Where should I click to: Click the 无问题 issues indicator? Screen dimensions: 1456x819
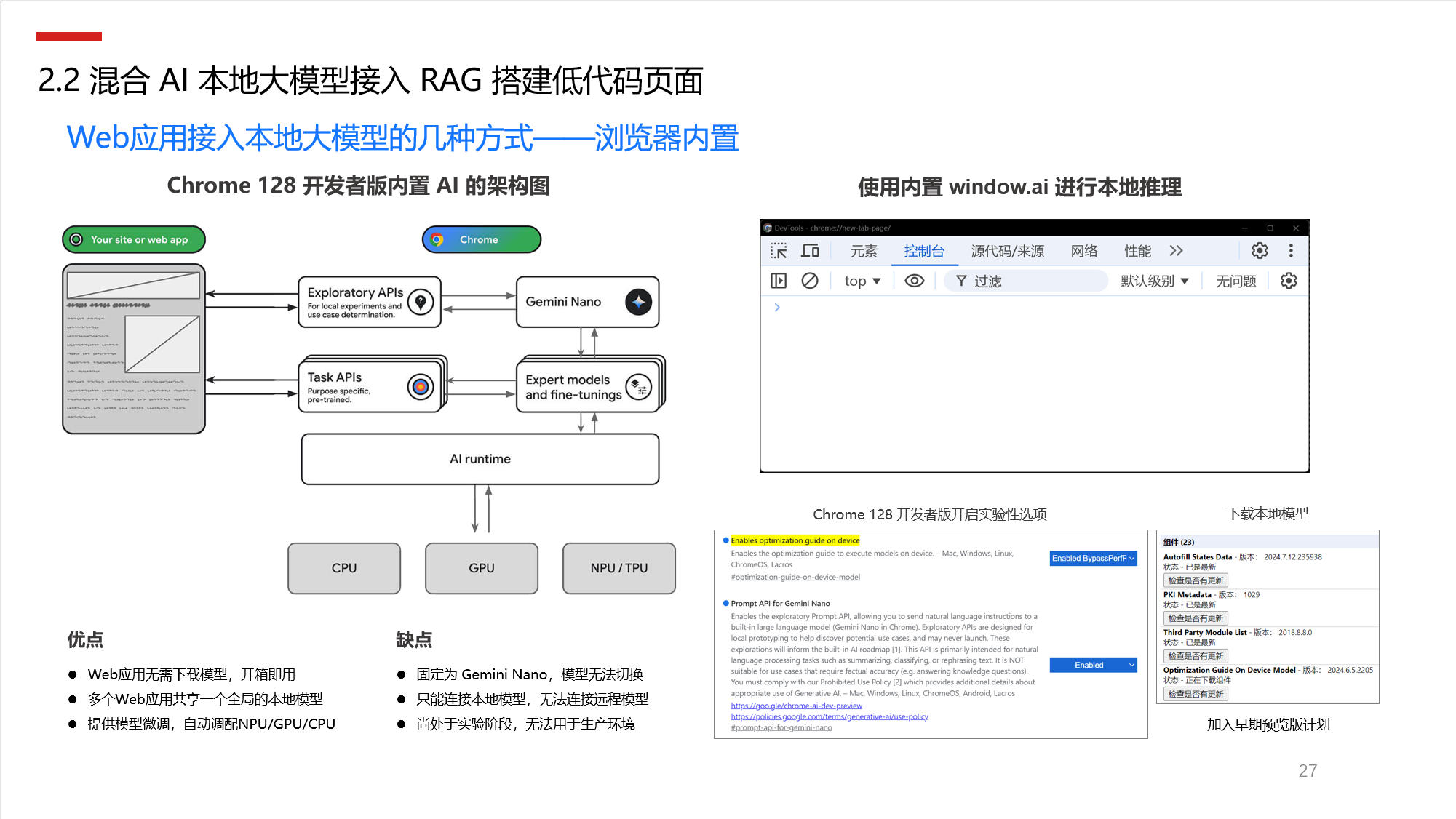tap(1236, 281)
